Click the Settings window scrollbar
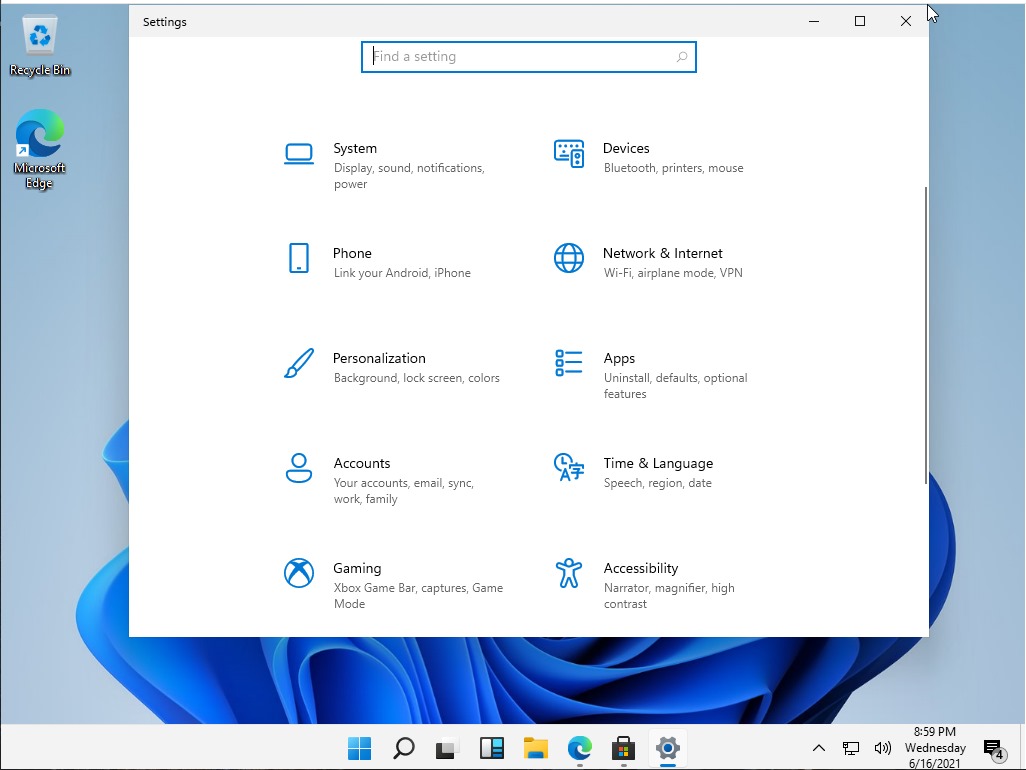The image size is (1026, 770). 922,330
